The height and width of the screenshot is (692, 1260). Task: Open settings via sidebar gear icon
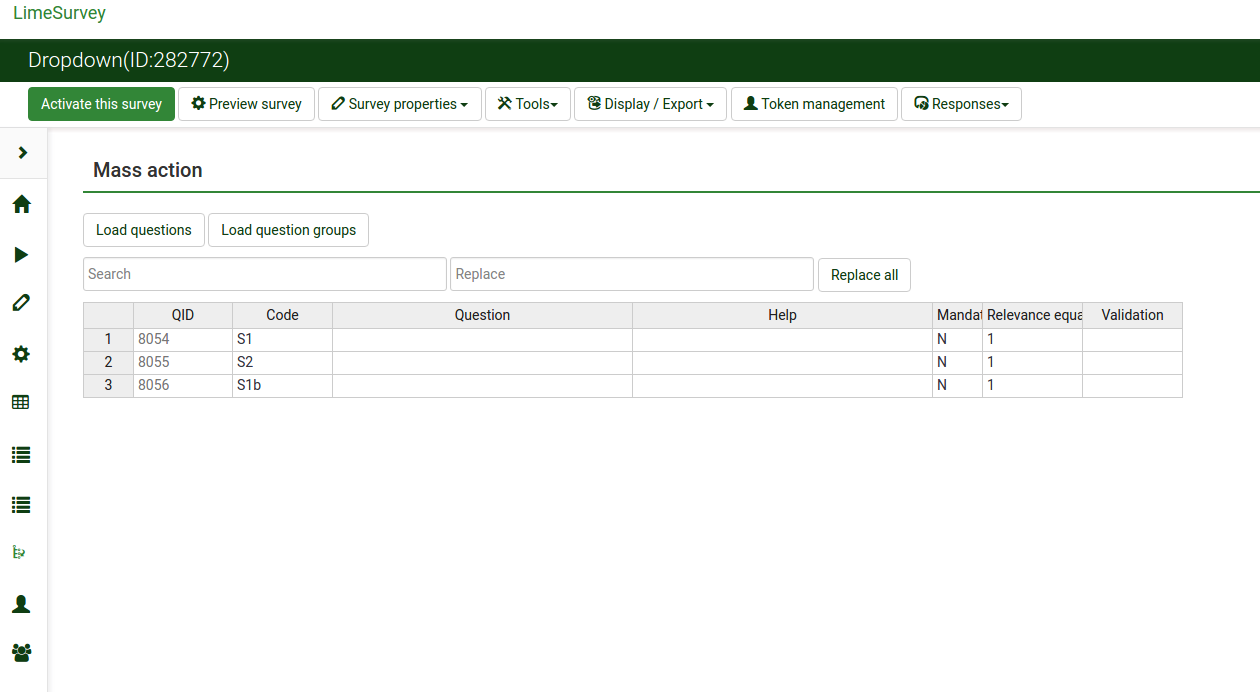tap(21, 354)
